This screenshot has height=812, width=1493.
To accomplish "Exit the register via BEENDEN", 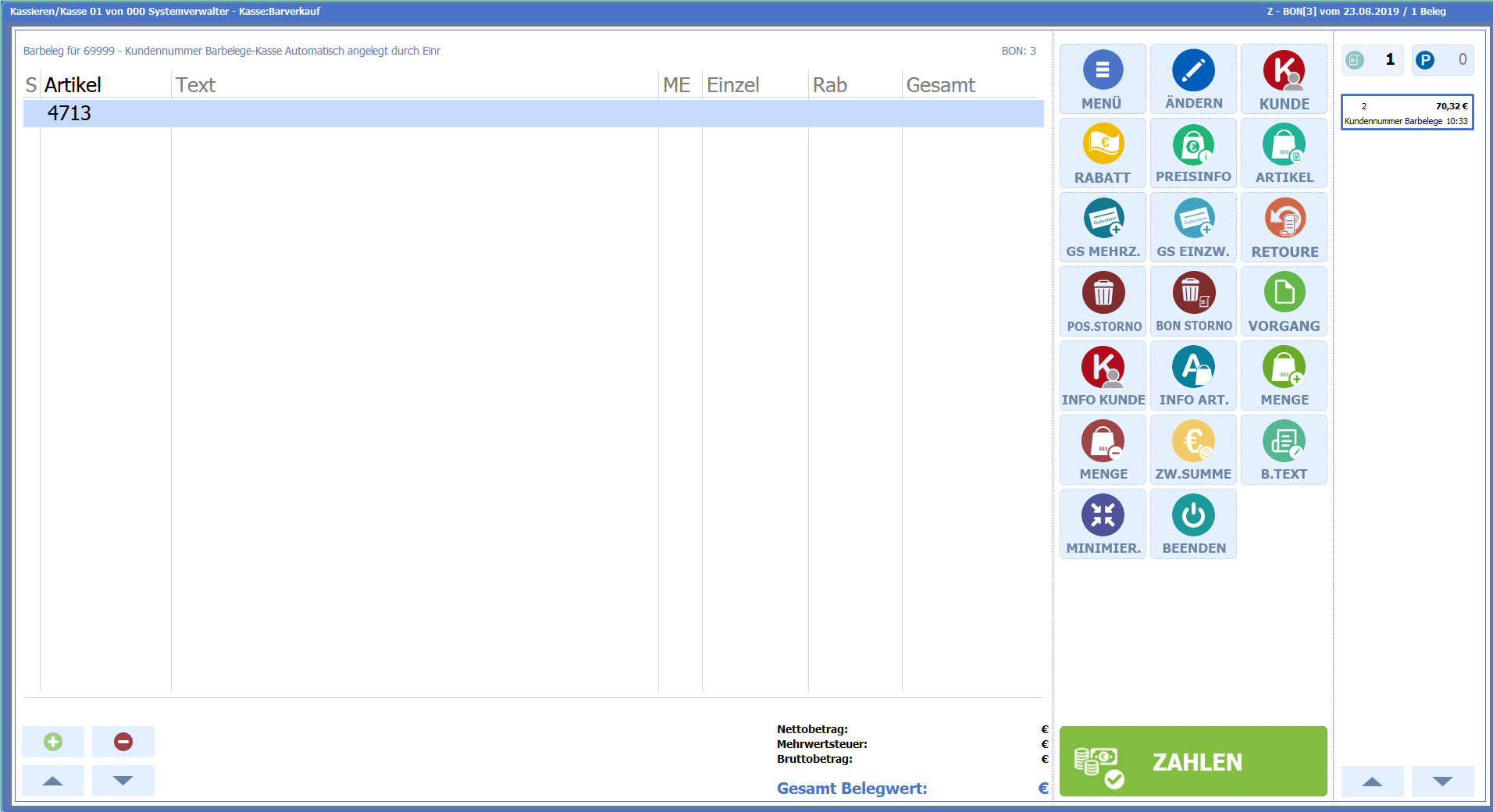I will (x=1193, y=524).
